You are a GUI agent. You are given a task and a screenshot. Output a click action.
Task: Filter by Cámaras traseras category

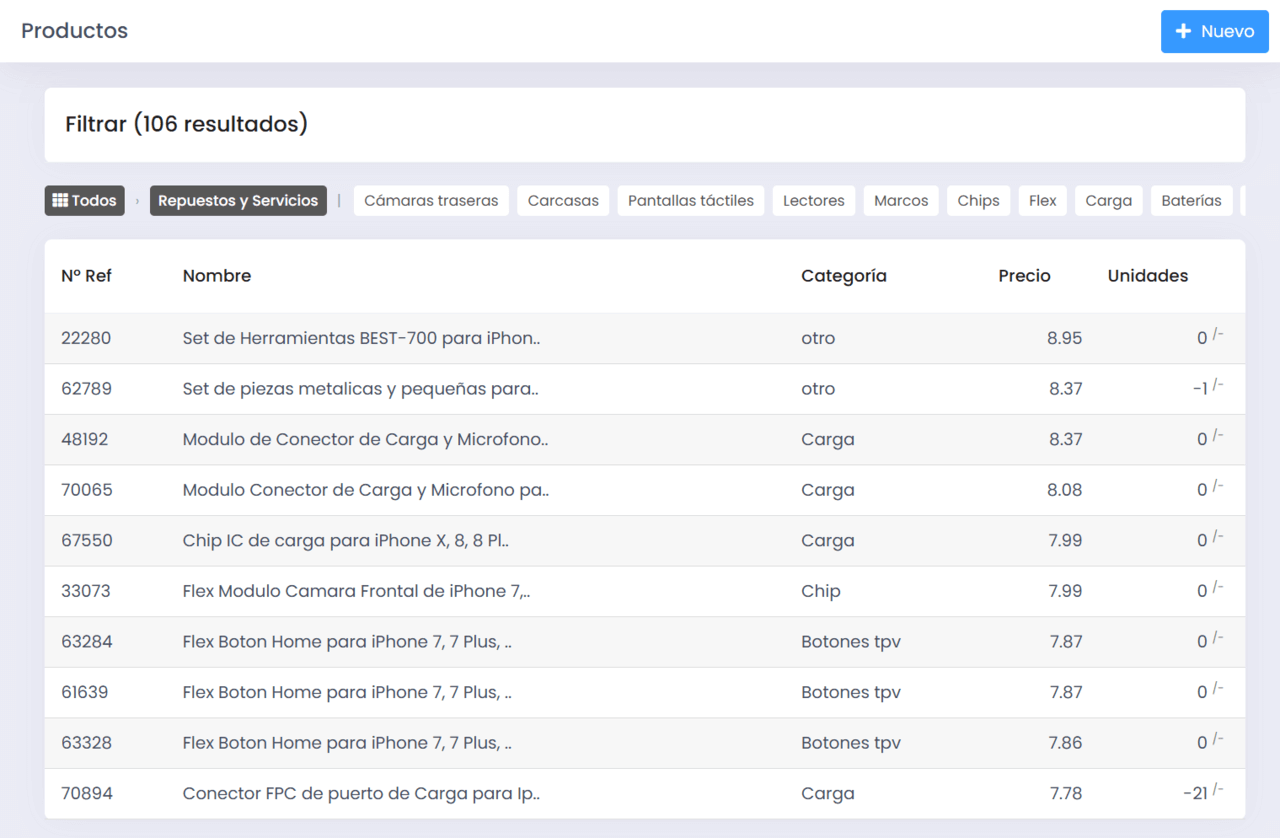tap(431, 201)
